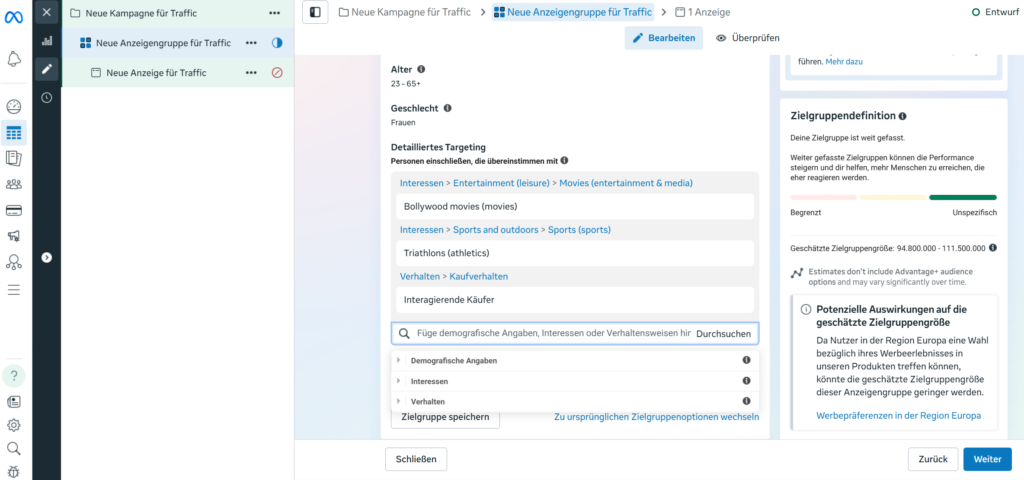Click the Weiter button
The height and width of the screenshot is (480, 1024).
coord(987,459)
